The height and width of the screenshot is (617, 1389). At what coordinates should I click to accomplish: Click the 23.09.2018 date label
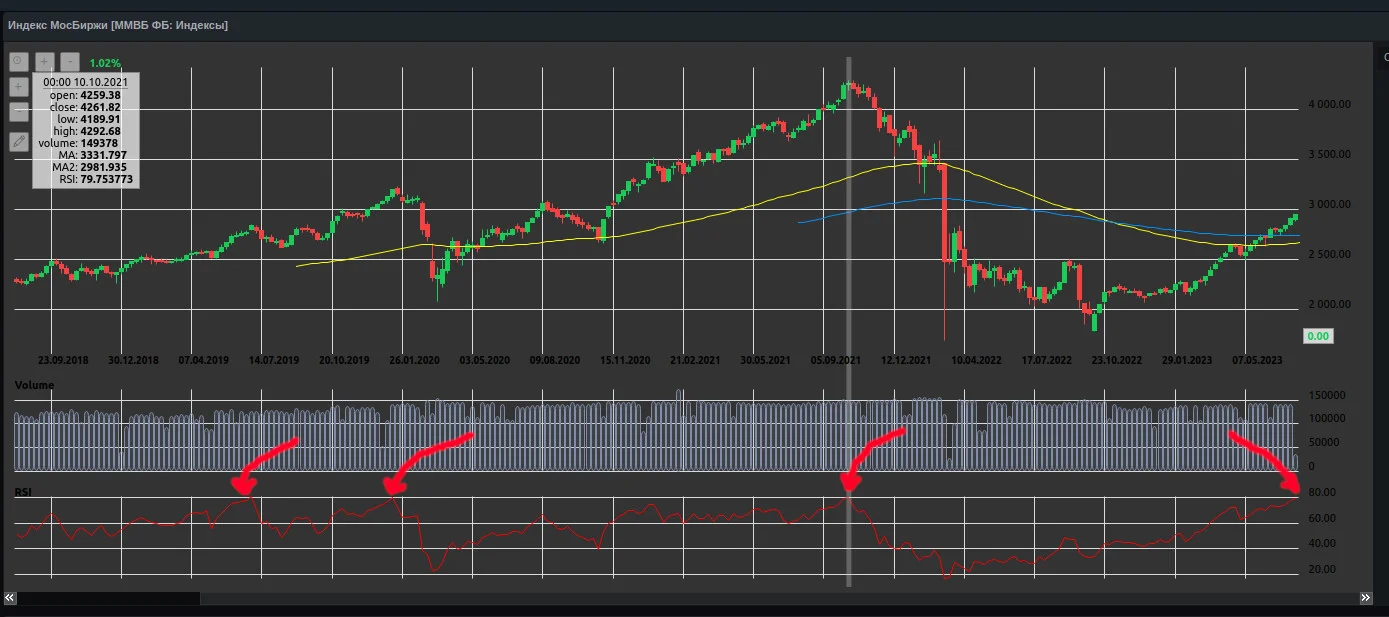click(x=63, y=359)
